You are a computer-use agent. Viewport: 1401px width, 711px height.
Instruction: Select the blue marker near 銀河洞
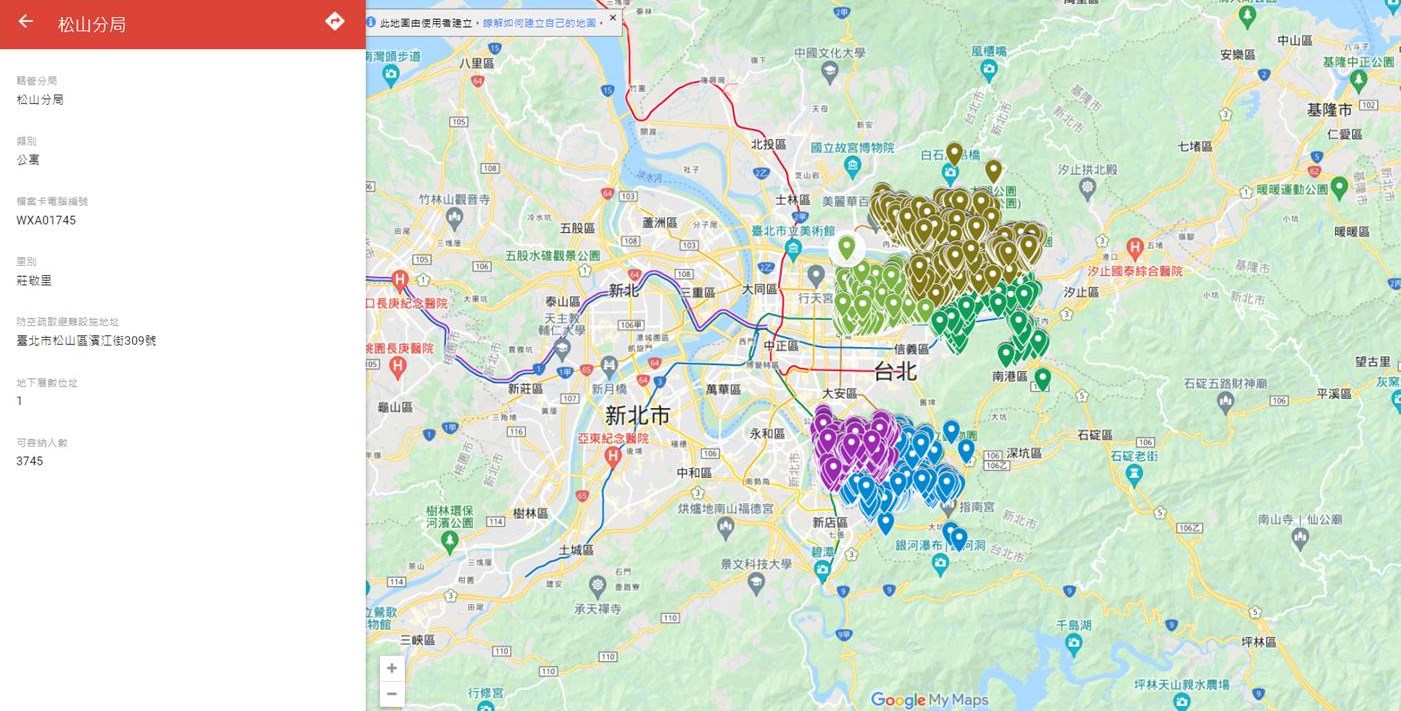coord(958,538)
